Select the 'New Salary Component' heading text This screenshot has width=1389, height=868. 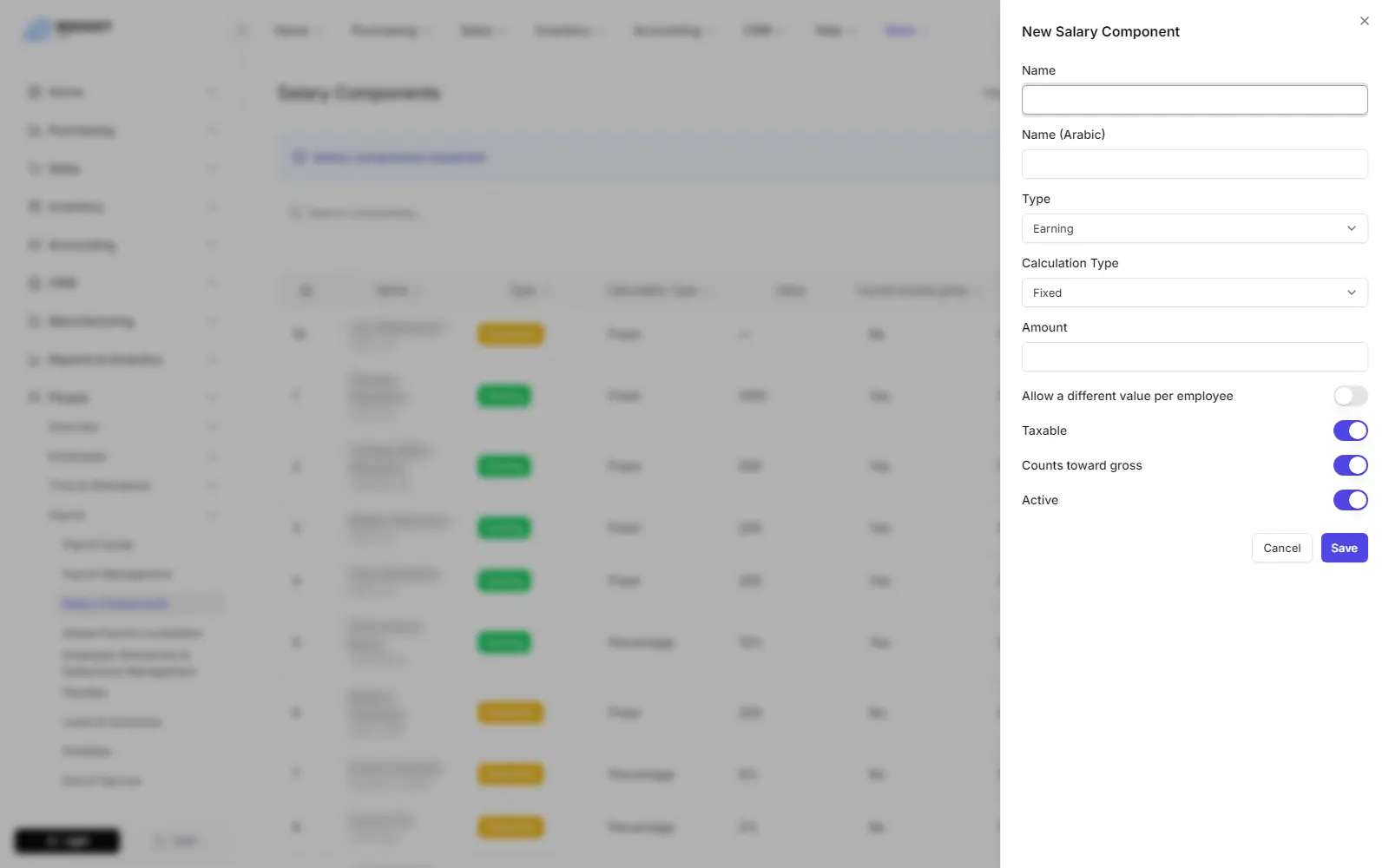point(1101,31)
